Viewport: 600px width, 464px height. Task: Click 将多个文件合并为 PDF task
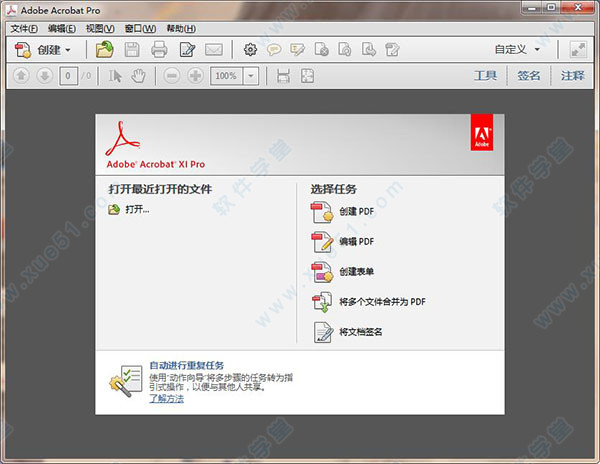381,301
